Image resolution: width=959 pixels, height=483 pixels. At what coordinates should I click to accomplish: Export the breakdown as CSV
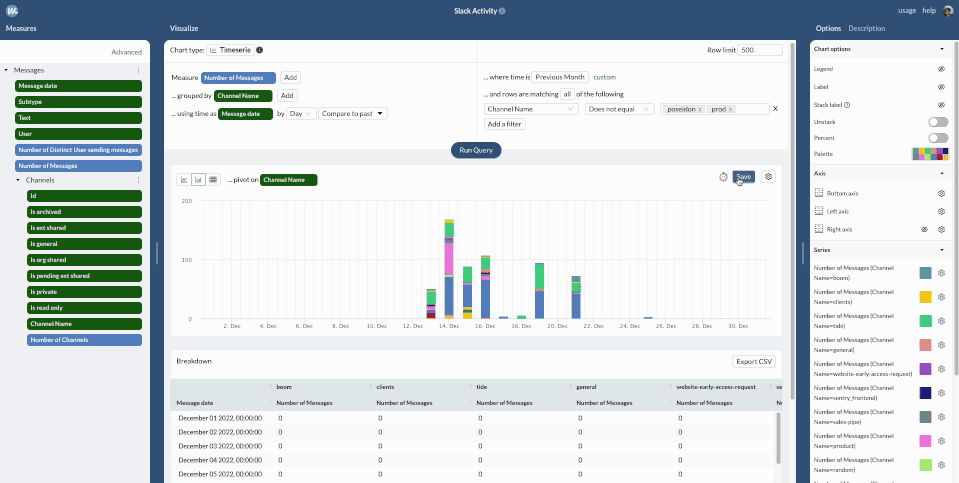(754, 361)
